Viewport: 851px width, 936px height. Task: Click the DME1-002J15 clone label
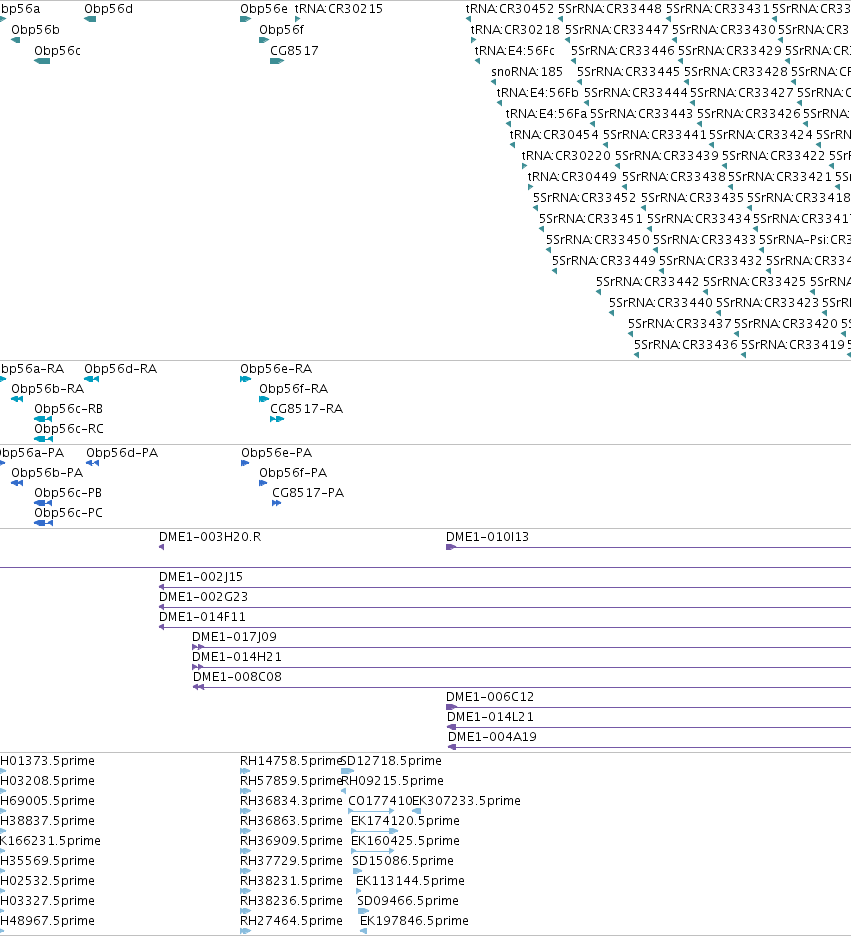[x=201, y=577]
